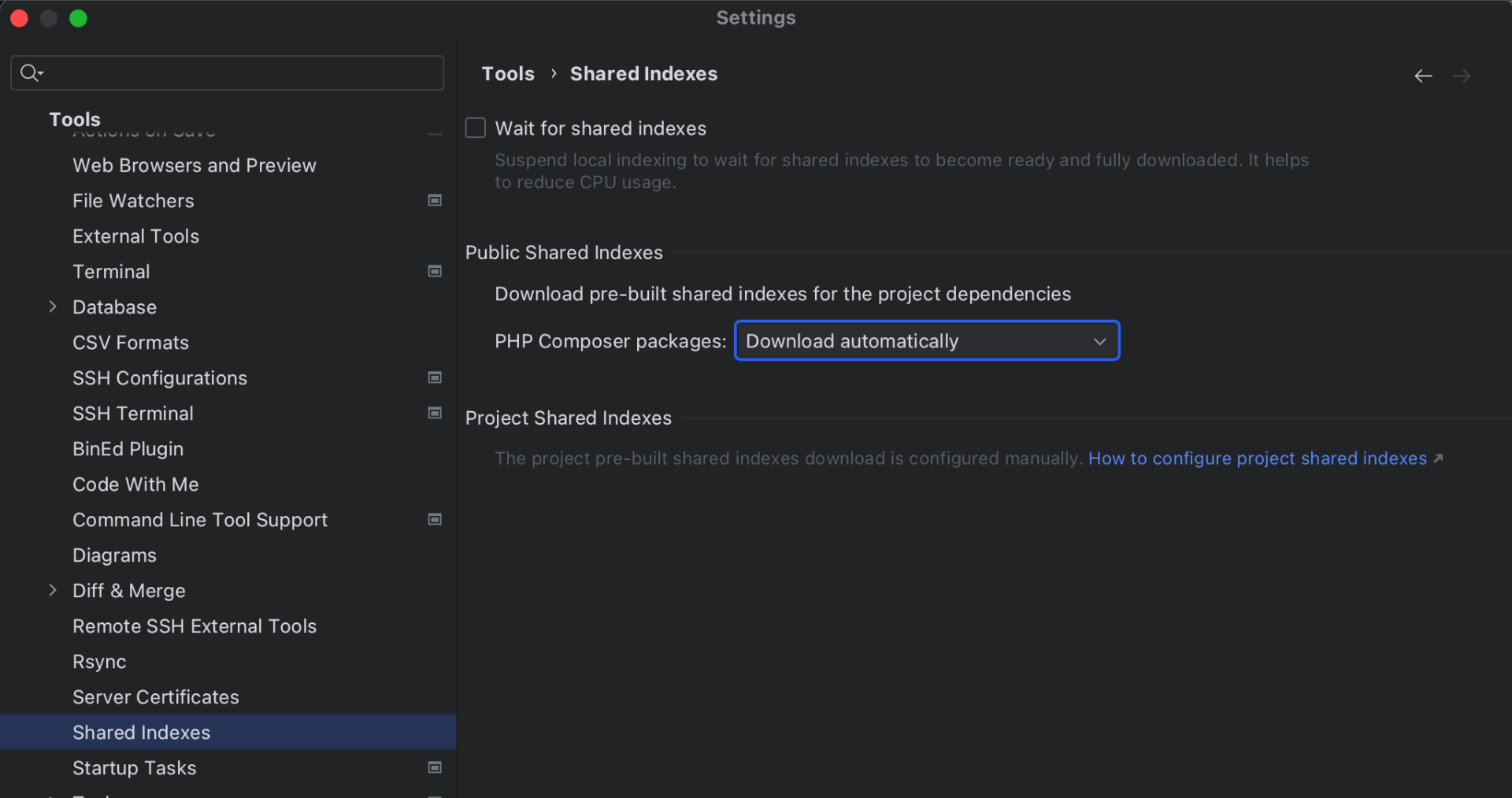Click project-level icon beside Terminal

[435, 272]
